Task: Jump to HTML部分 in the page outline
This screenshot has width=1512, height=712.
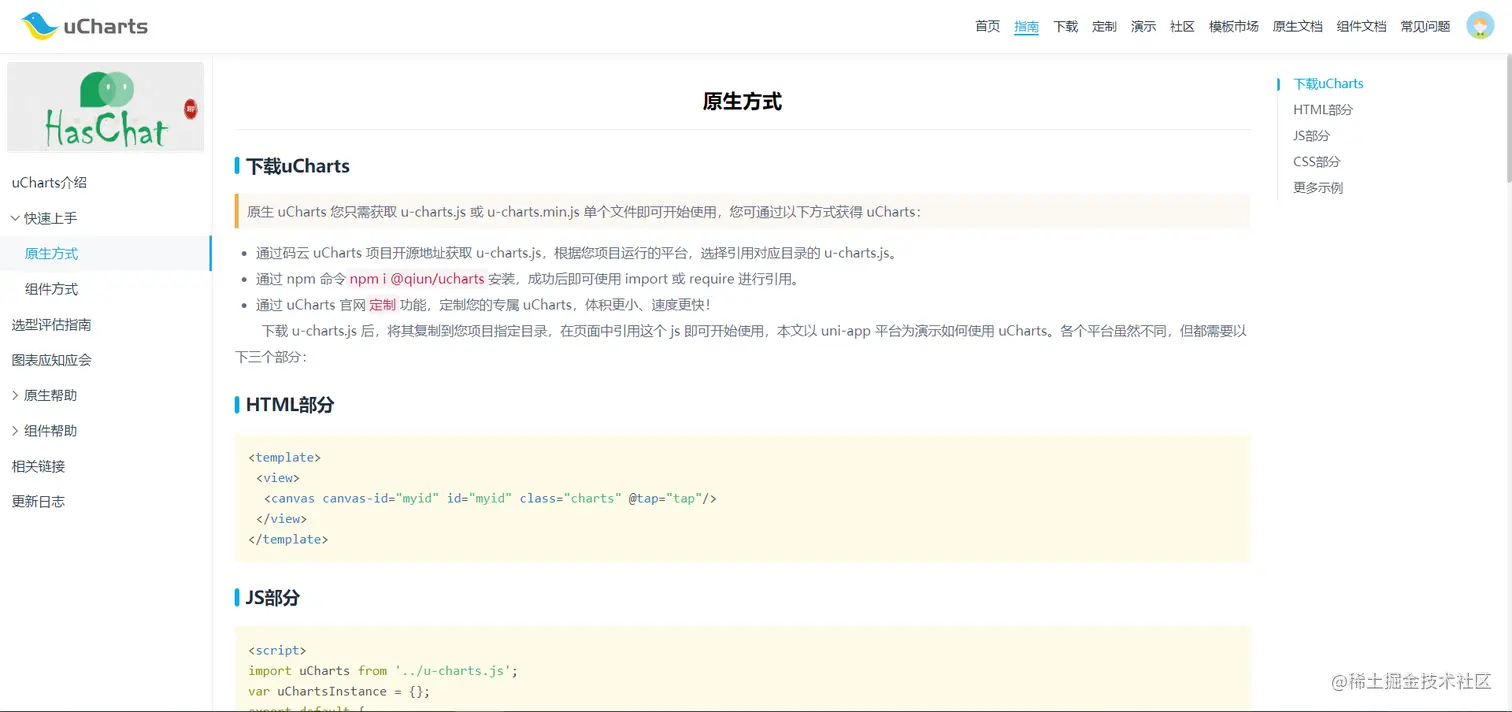Action: coord(1323,110)
